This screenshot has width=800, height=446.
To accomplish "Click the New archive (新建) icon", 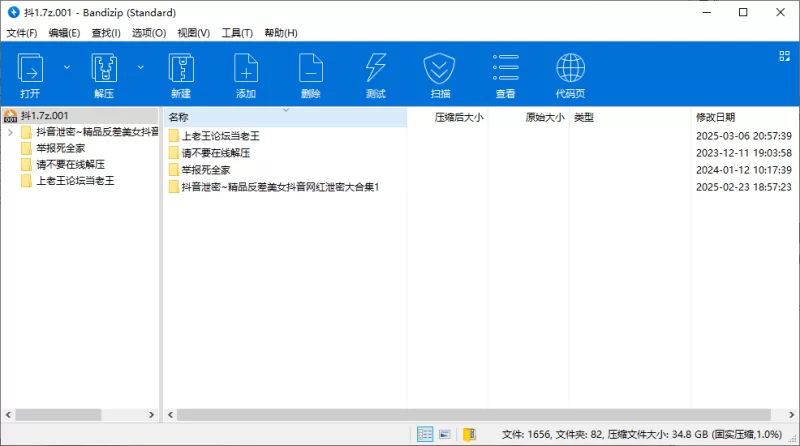I will tap(181, 75).
